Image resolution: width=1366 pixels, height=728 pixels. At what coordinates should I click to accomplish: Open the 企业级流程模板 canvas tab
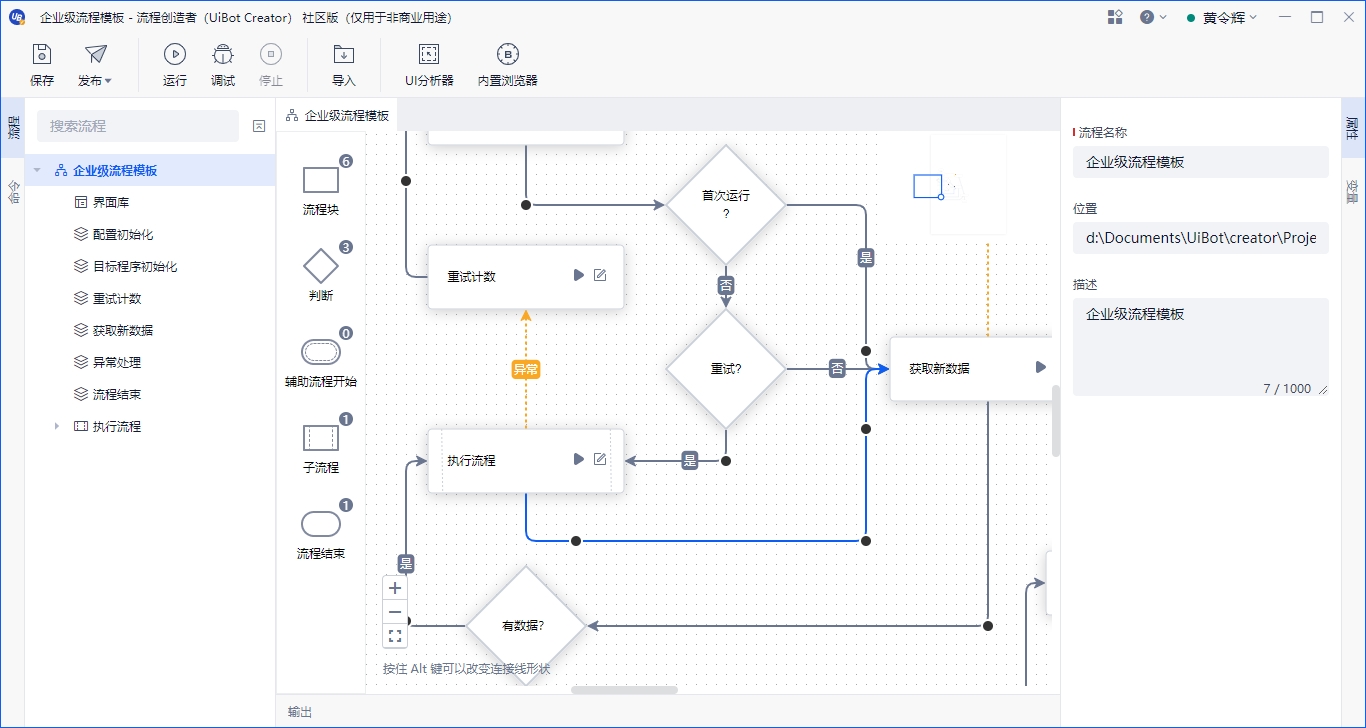338,115
